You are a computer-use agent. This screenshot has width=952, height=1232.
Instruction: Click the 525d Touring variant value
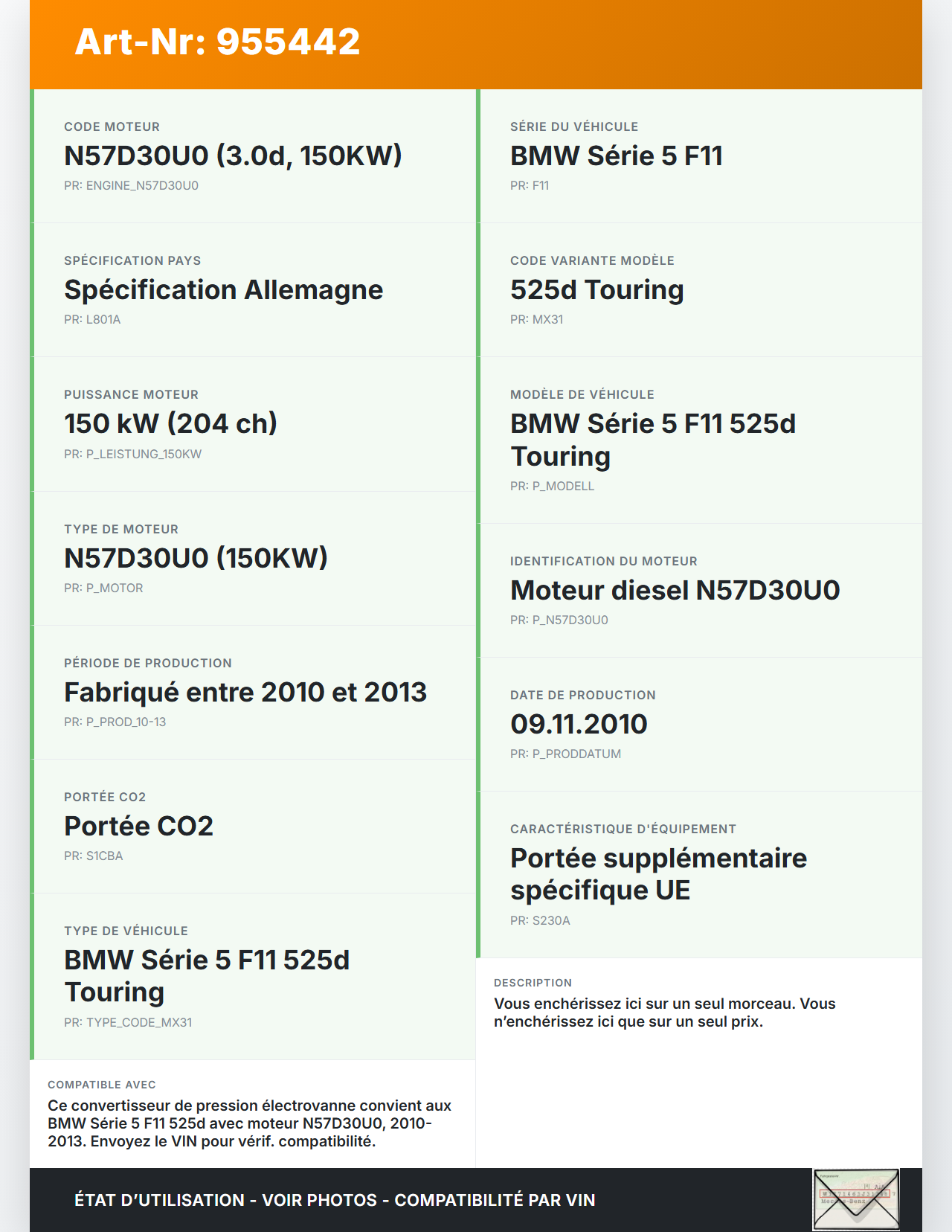(596, 289)
